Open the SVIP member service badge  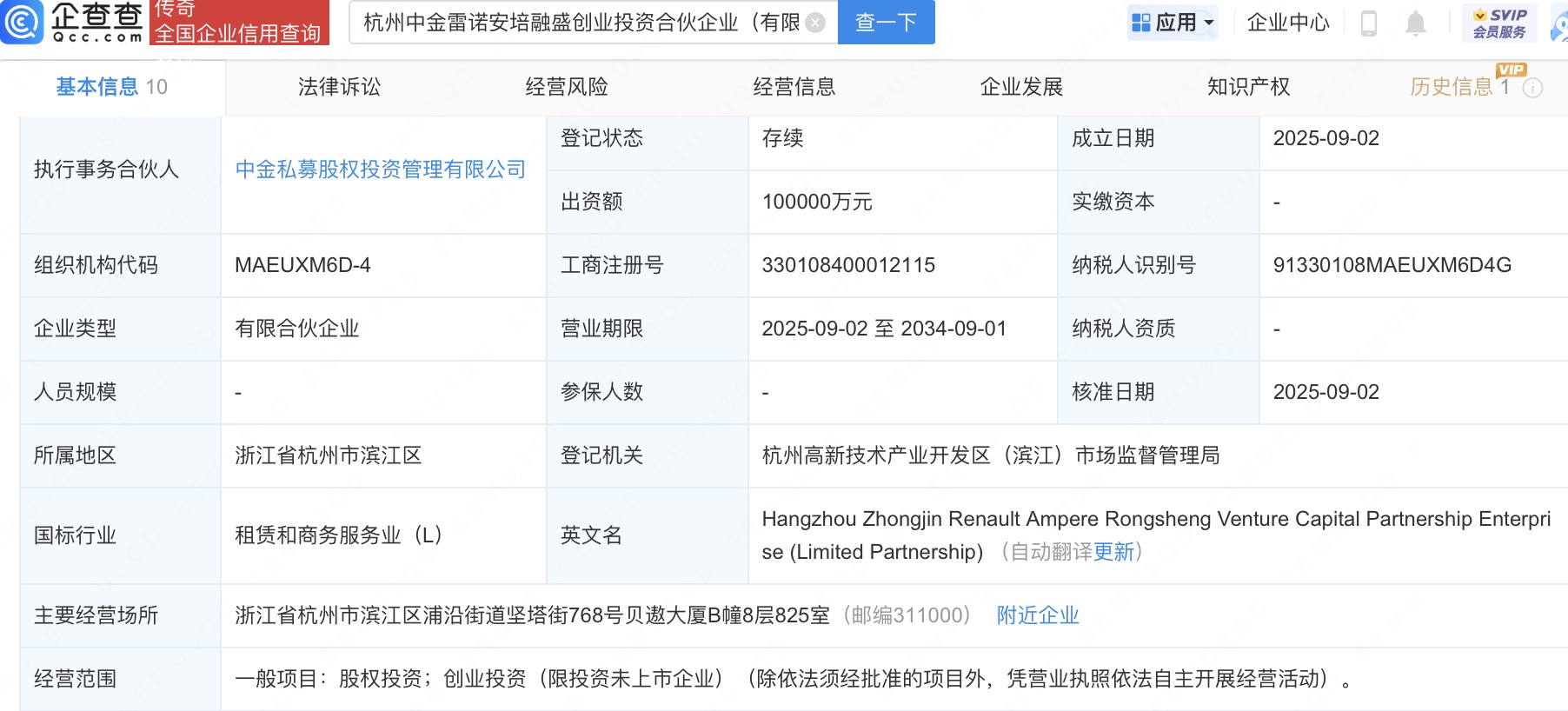(1499, 23)
